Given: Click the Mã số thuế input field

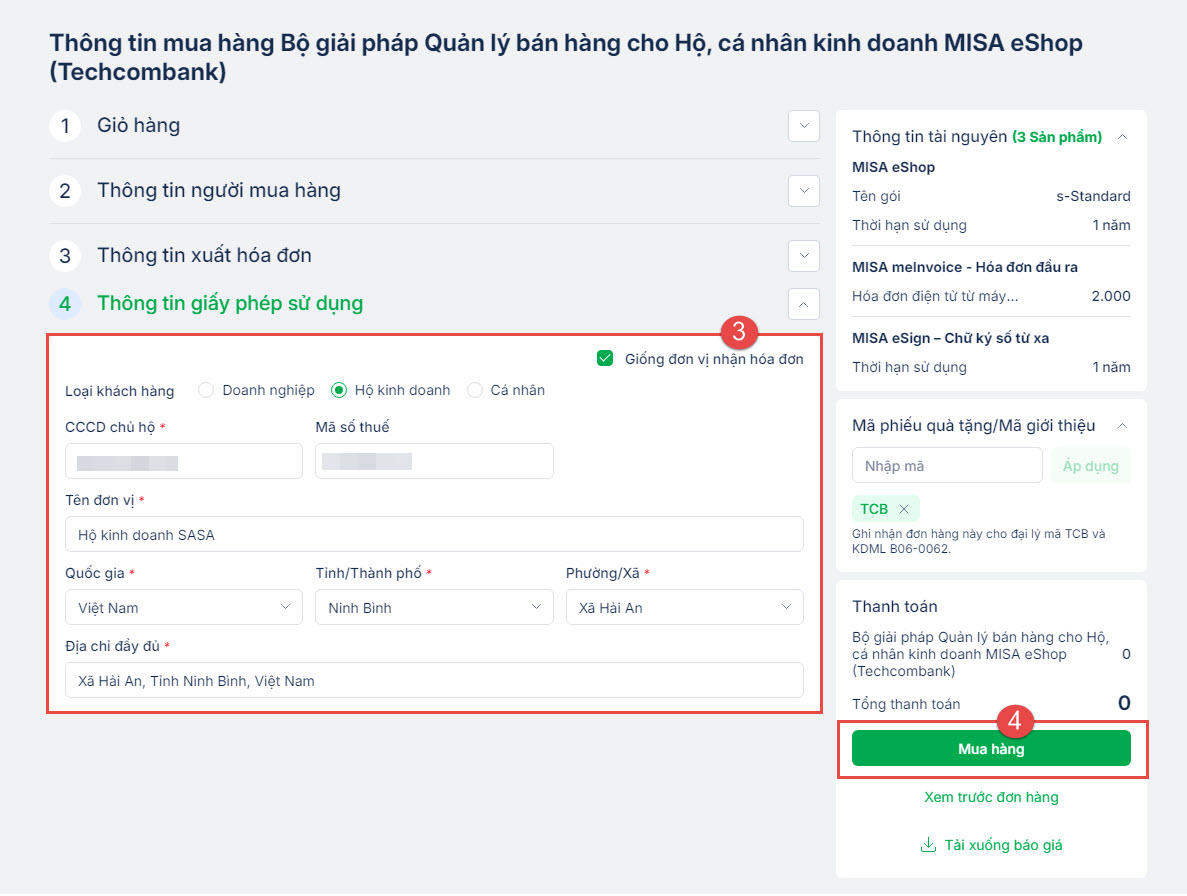Looking at the screenshot, I should tap(434, 462).
